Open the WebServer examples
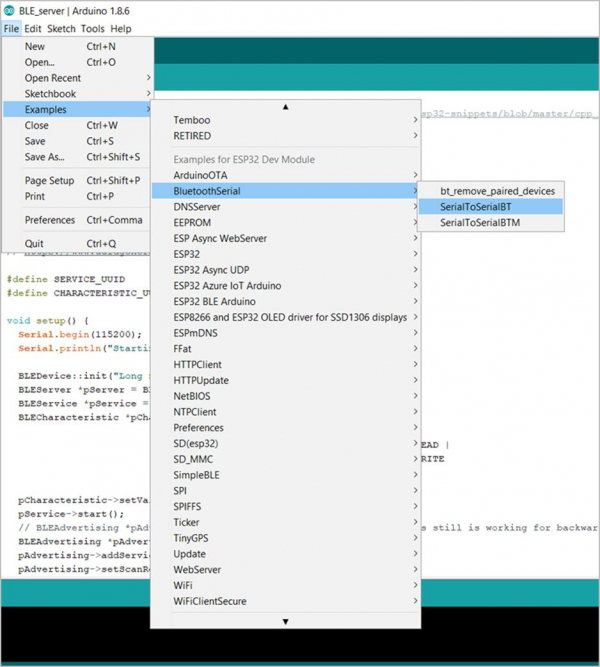 [286, 570]
